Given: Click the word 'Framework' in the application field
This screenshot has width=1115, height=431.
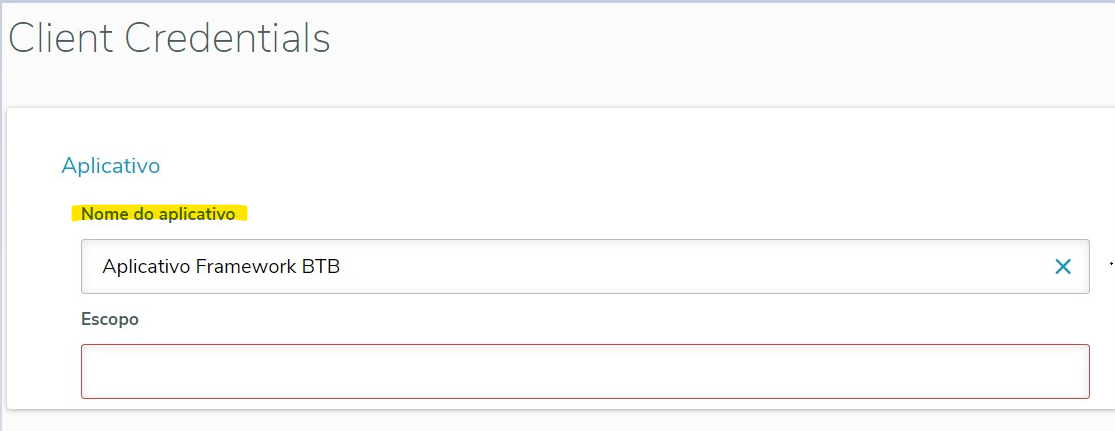Looking at the screenshot, I should point(248,267).
